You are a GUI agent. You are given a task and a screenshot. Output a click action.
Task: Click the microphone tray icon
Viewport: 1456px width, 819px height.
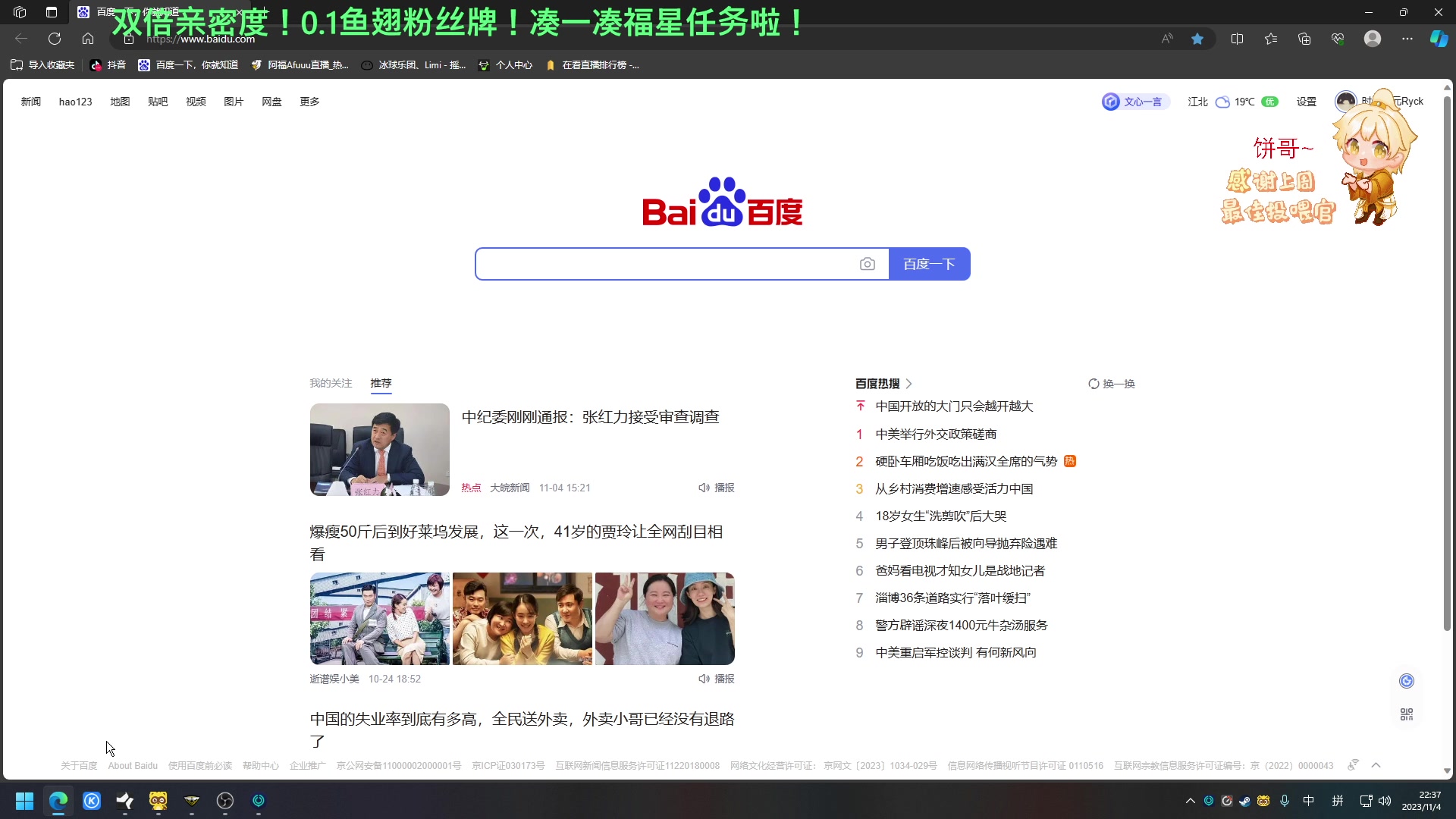1285,801
